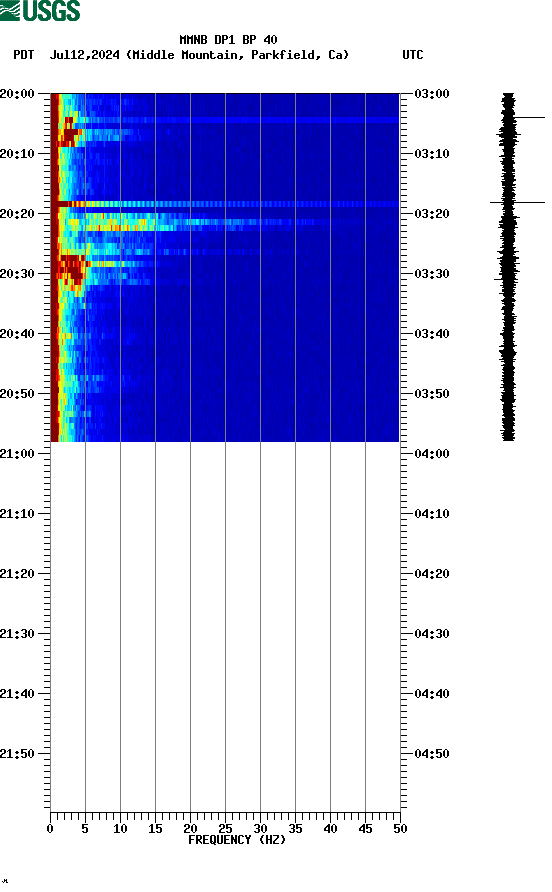
Task: Click the 03:50 UTC time label
Action: point(432,394)
